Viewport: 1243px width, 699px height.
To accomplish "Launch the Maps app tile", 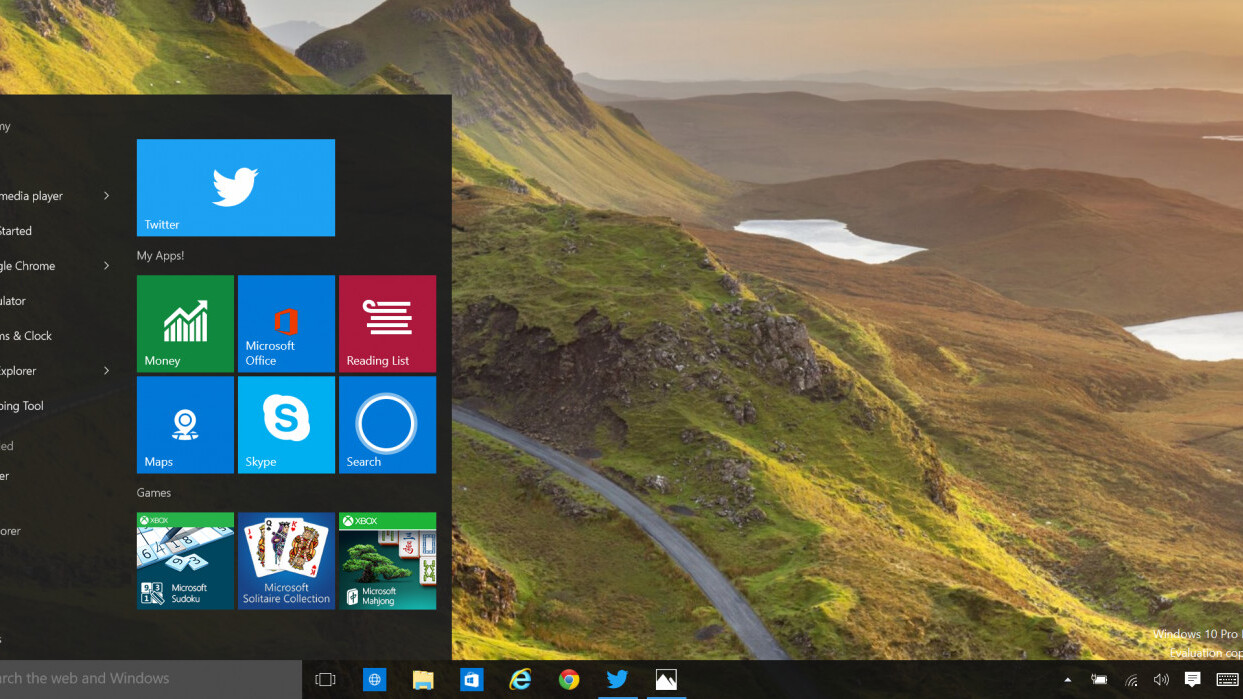I will tap(185, 425).
